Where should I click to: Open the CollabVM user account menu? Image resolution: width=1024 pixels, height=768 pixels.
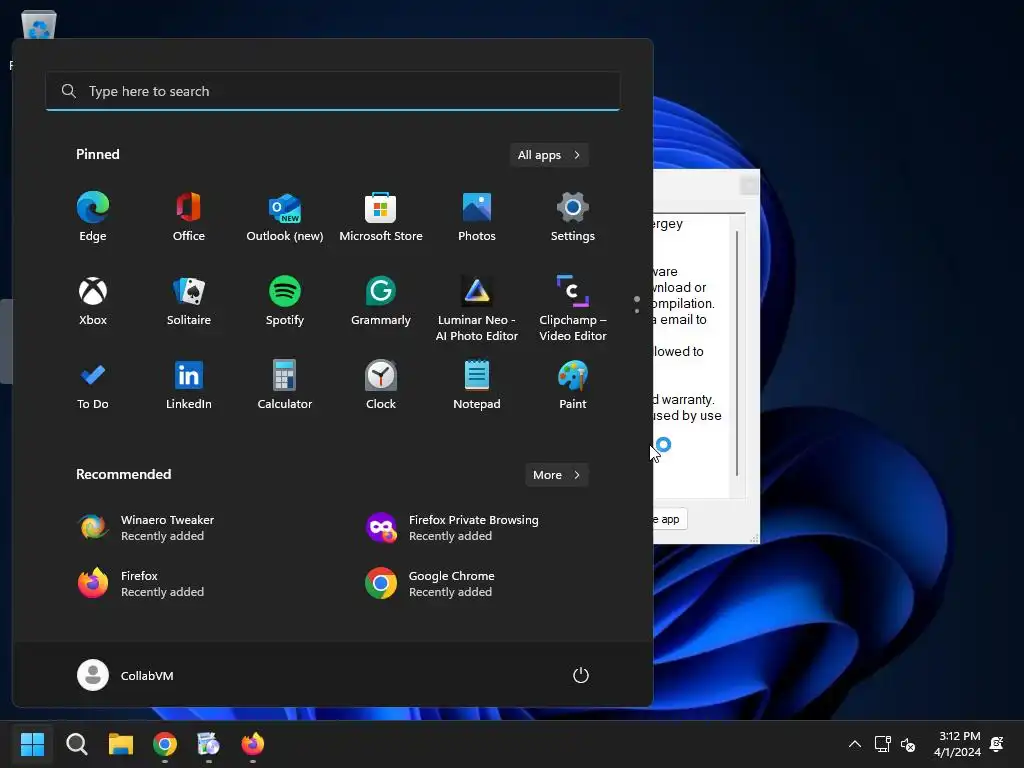tap(125, 675)
